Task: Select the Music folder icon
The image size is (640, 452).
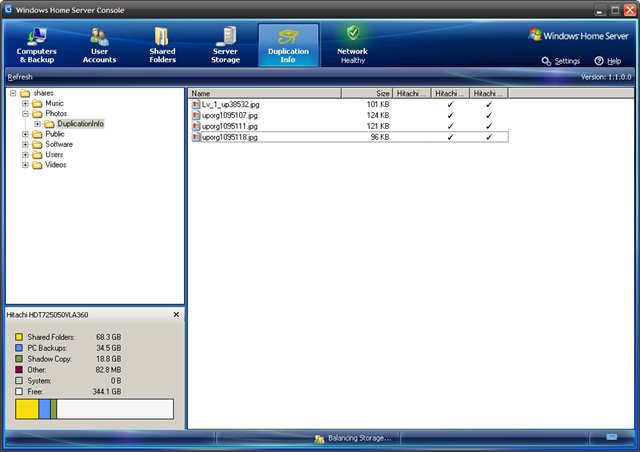Action: click(x=37, y=103)
